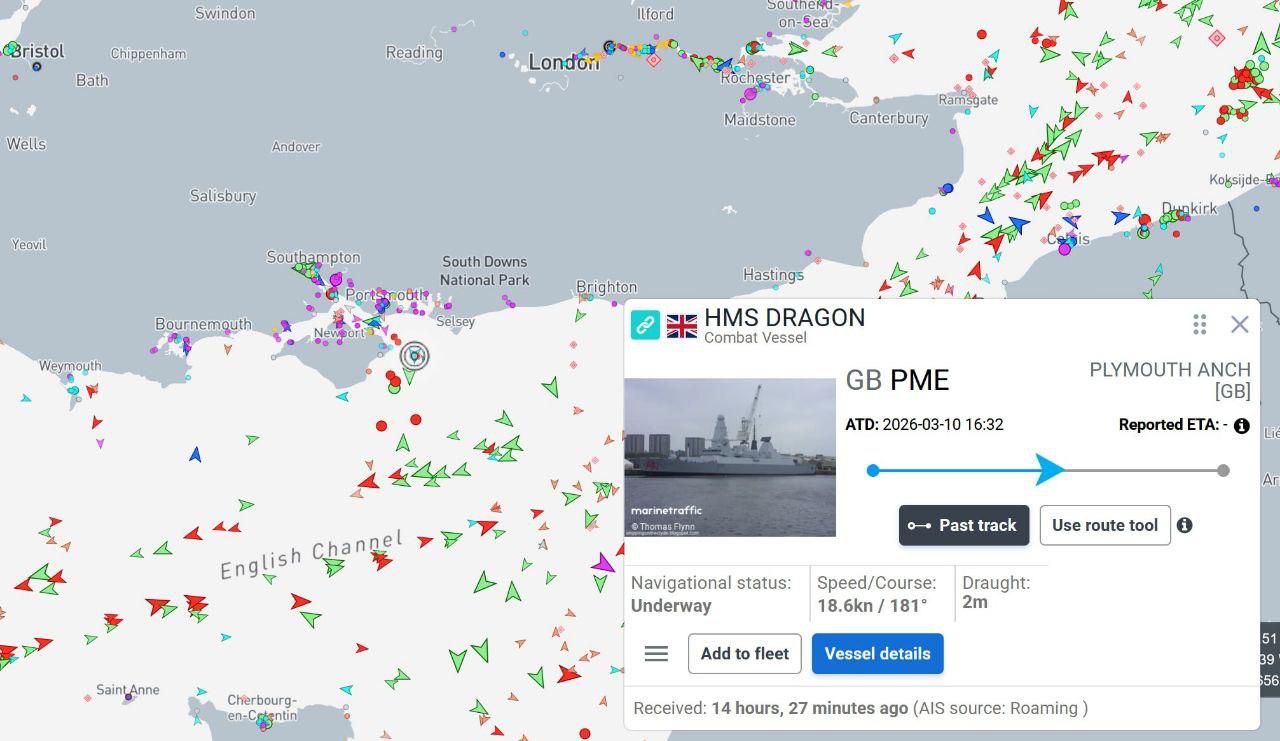Image resolution: width=1280 pixels, height=741 pixels.
Task: Click the Bournemouth label on the map
Action: [203, 324]
